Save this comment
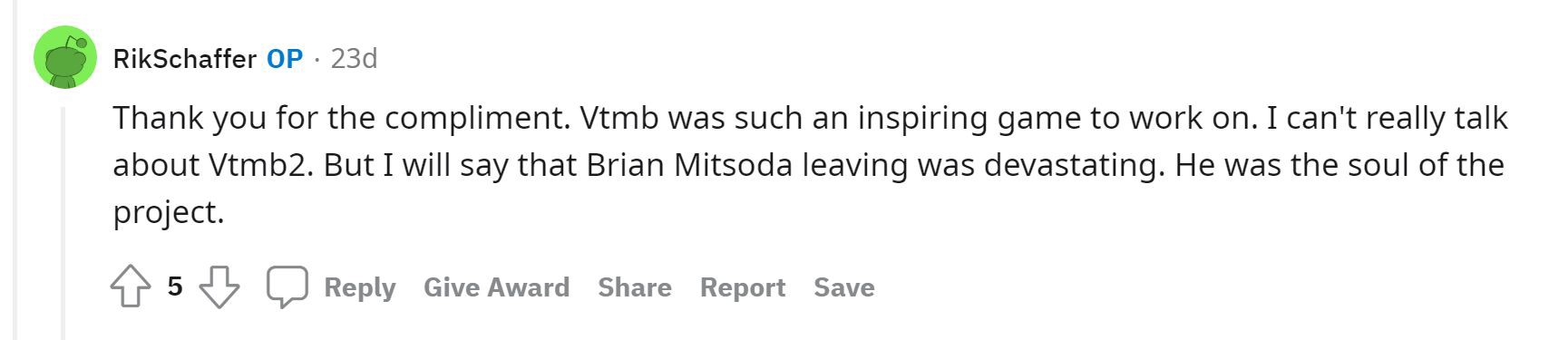1568x340 pixels. (844, 287)
